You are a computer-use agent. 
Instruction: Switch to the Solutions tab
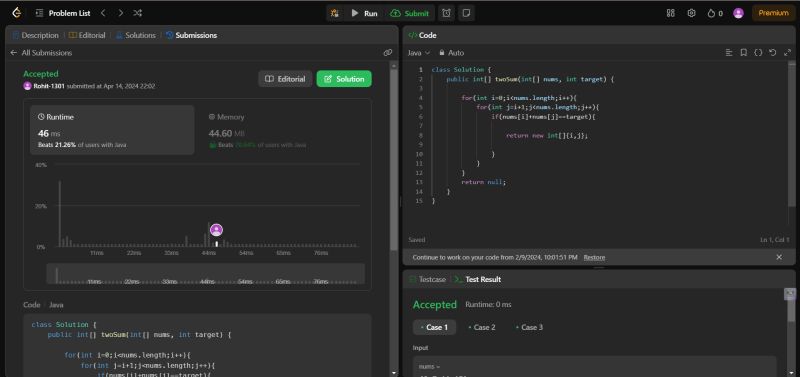coord(136,35)
